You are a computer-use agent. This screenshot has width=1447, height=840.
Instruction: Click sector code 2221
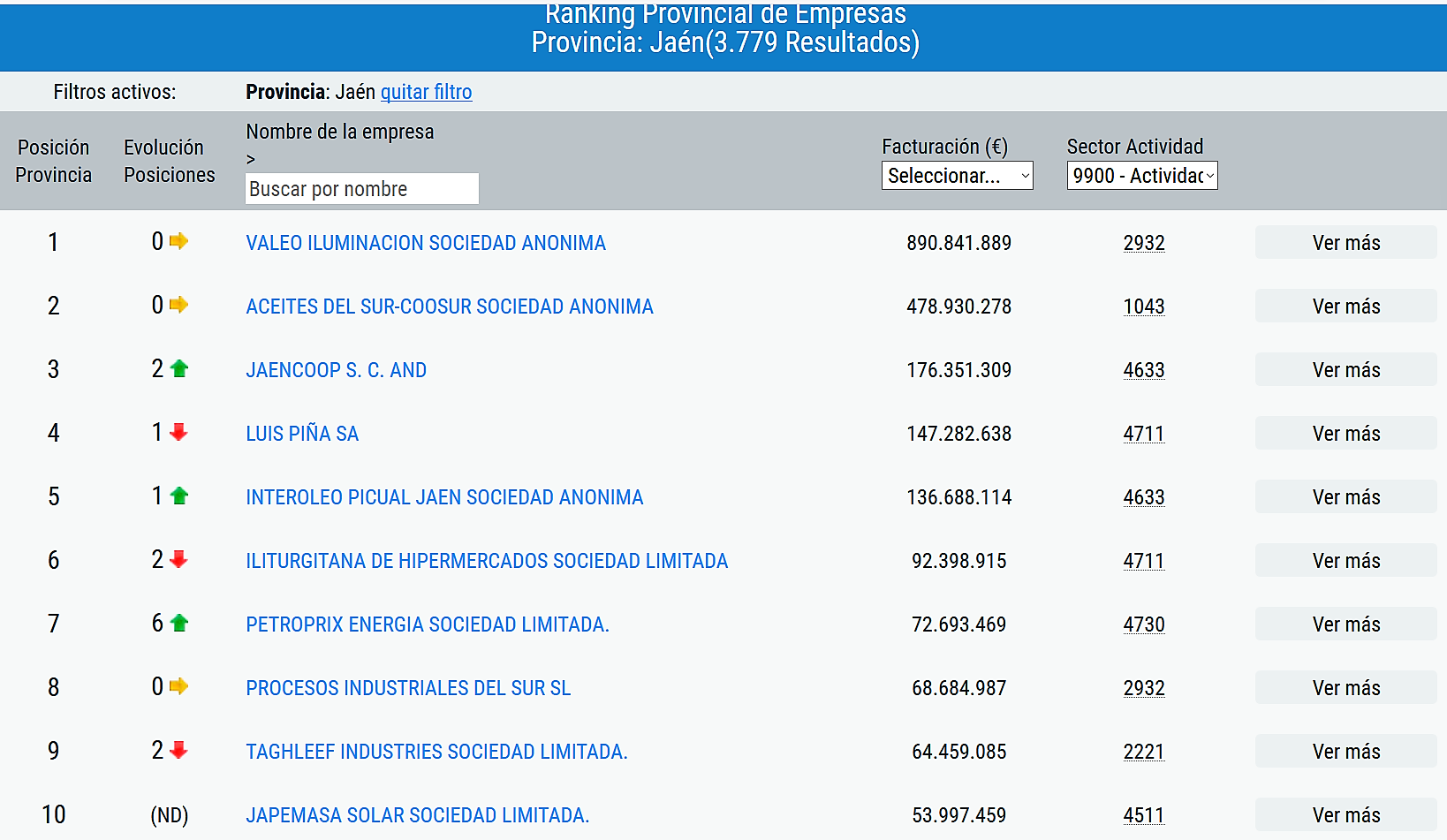pos(1144,752)
